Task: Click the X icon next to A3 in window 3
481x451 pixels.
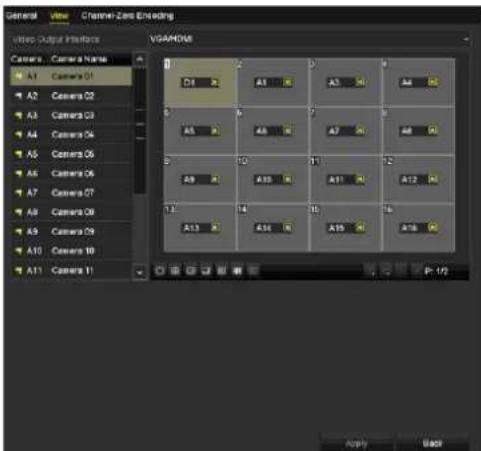Action: 360,82
